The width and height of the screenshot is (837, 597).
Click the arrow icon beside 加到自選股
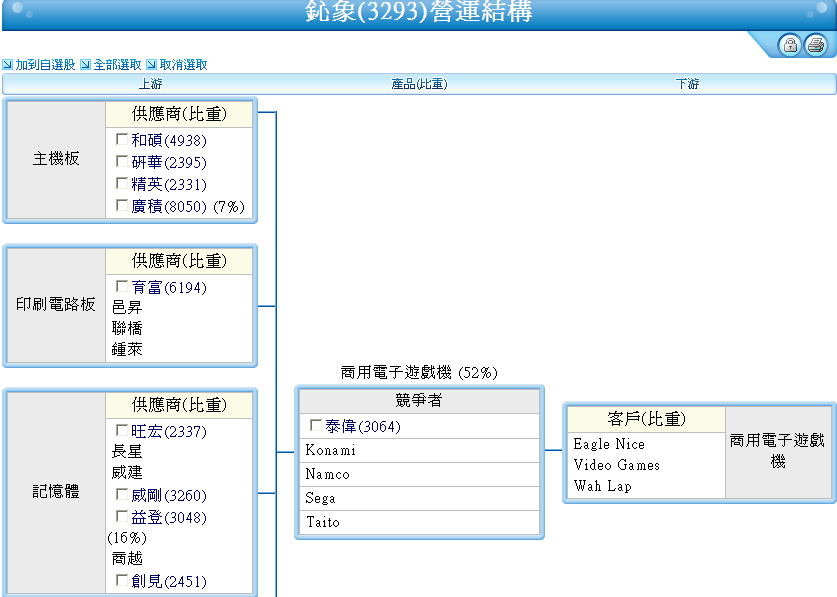click(x=7, y=65)
